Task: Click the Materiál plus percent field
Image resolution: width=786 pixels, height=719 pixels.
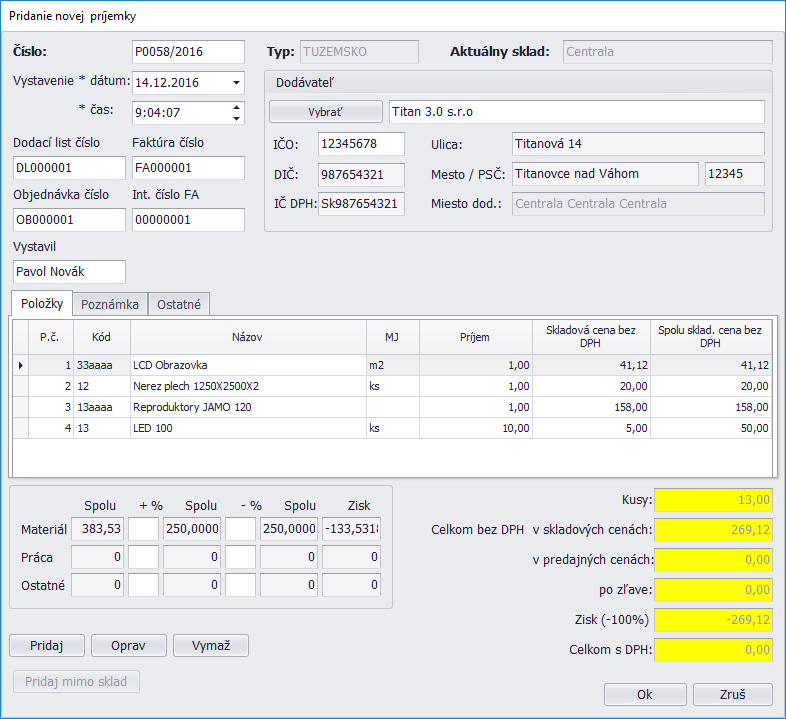Action: click(x=143, y=529)
